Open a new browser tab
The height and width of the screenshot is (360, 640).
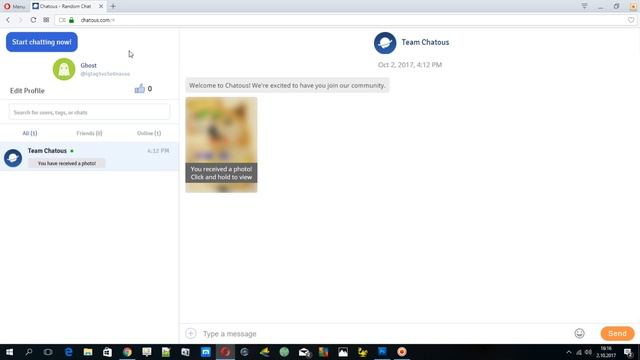coord(113,6)
